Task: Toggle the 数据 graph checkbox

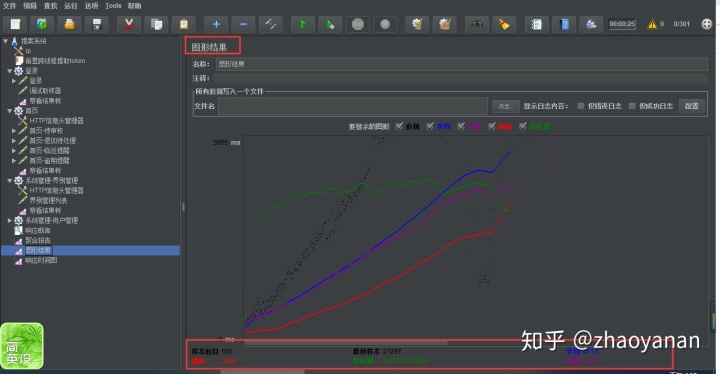Action: pos(399,126)
